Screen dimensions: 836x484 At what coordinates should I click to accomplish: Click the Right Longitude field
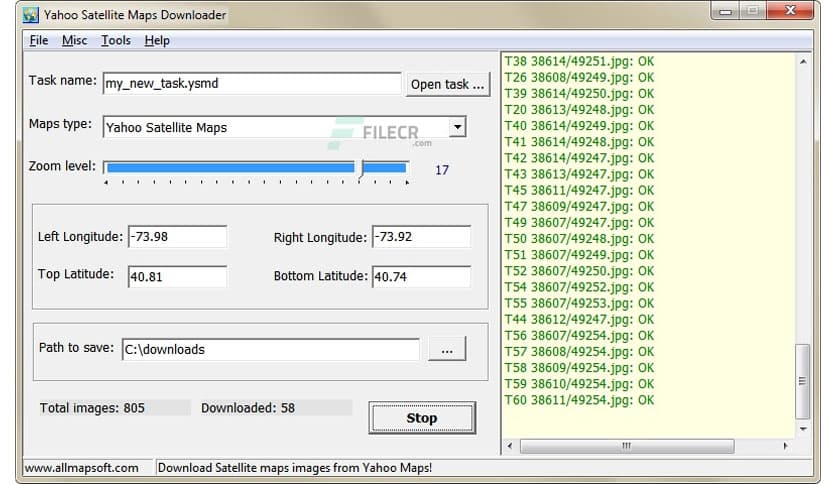(x=421, y=237)
